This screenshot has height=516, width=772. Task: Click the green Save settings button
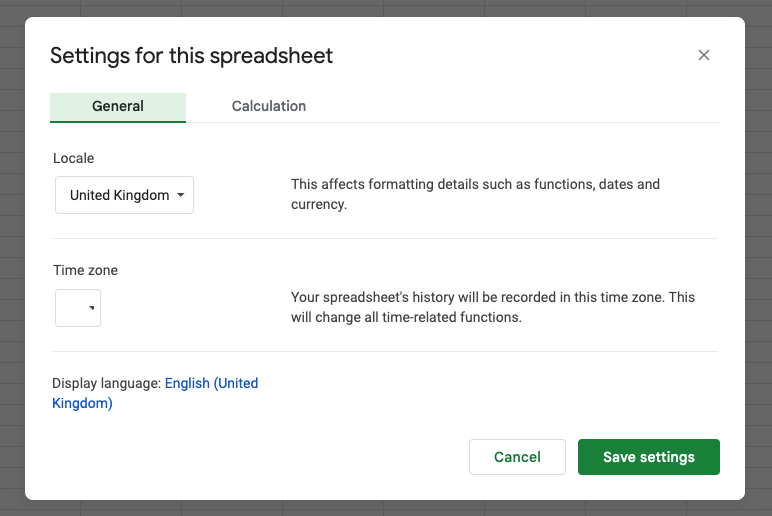coord(649,457)
